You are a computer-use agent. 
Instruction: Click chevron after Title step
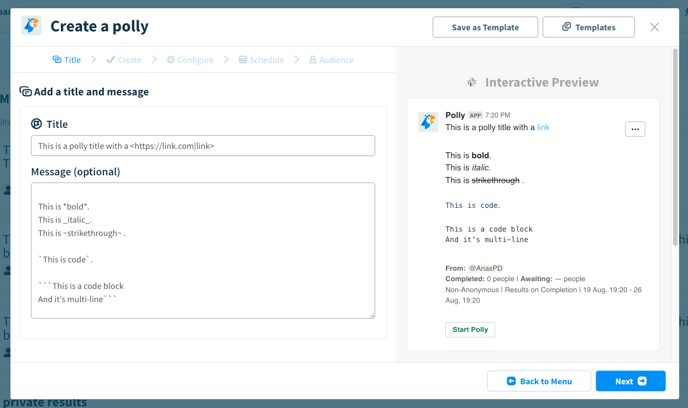coord(93,60)
